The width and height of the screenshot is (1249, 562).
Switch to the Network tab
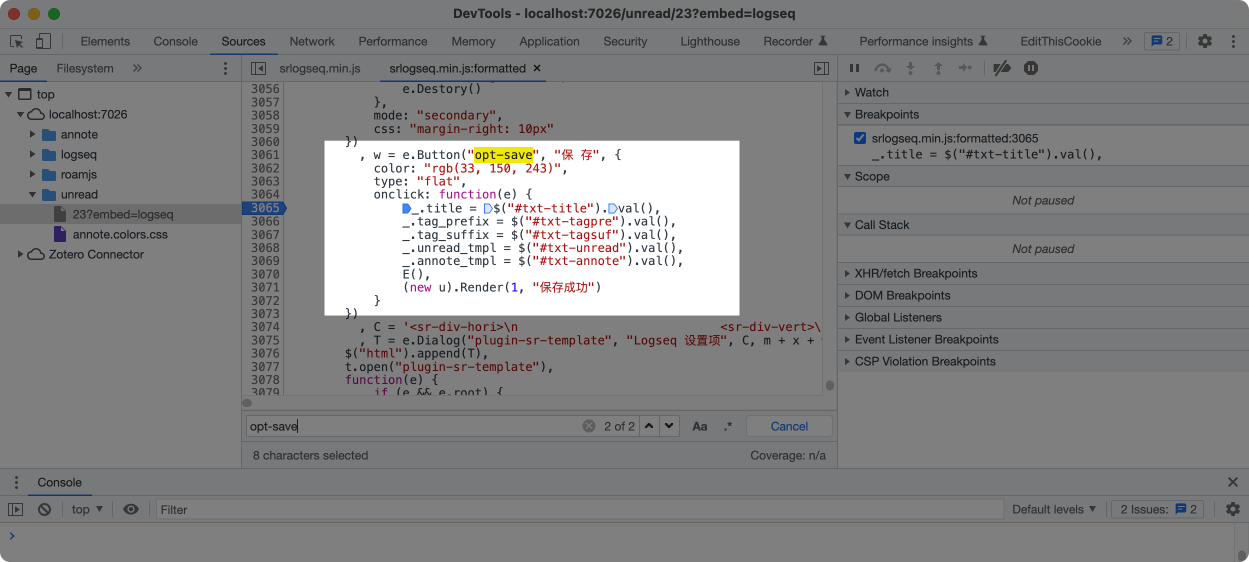click(x=312, y=41)
